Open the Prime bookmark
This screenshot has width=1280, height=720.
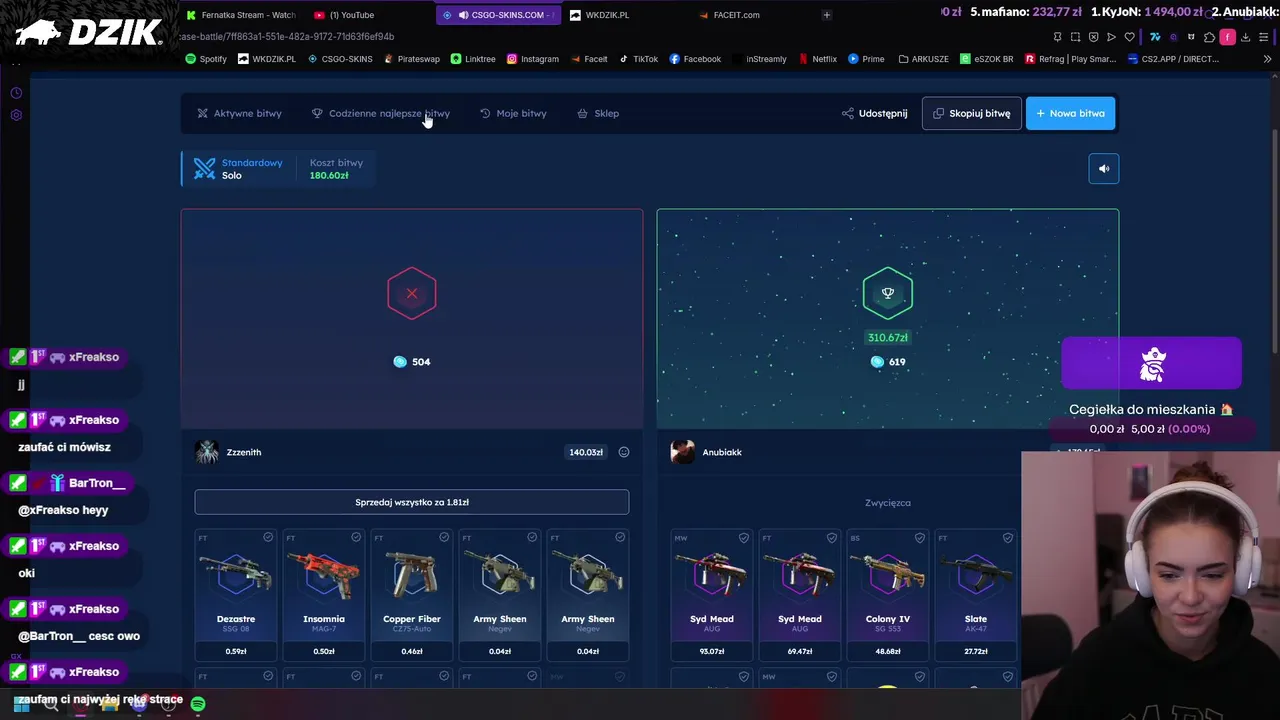click(866, 59)
